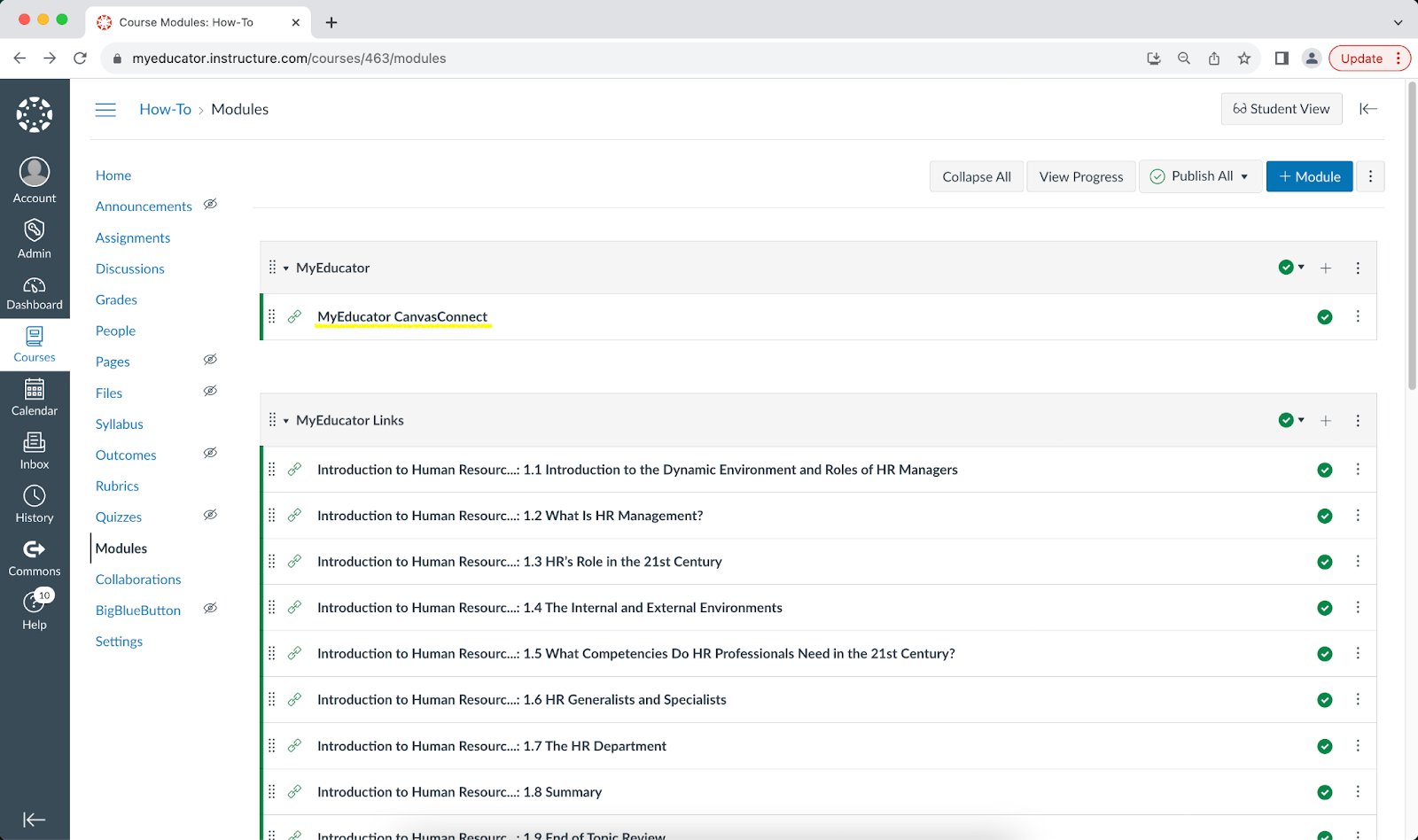Open Rubrics in course navigation
Viewport: 1418px width, 840px height.
point(117,486)
